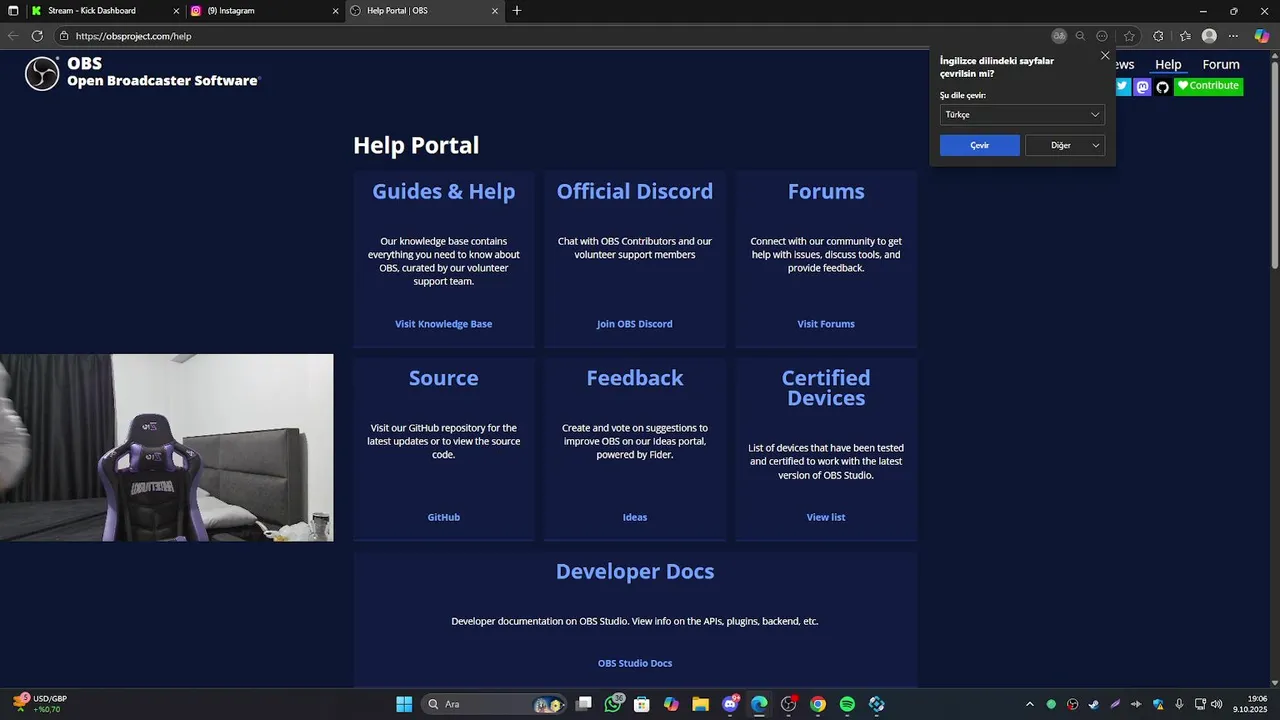Screen dimensions: 1280x720
Task: Click the zoom magnifier icon in address bar
Action: click(x=1080, y=36)
